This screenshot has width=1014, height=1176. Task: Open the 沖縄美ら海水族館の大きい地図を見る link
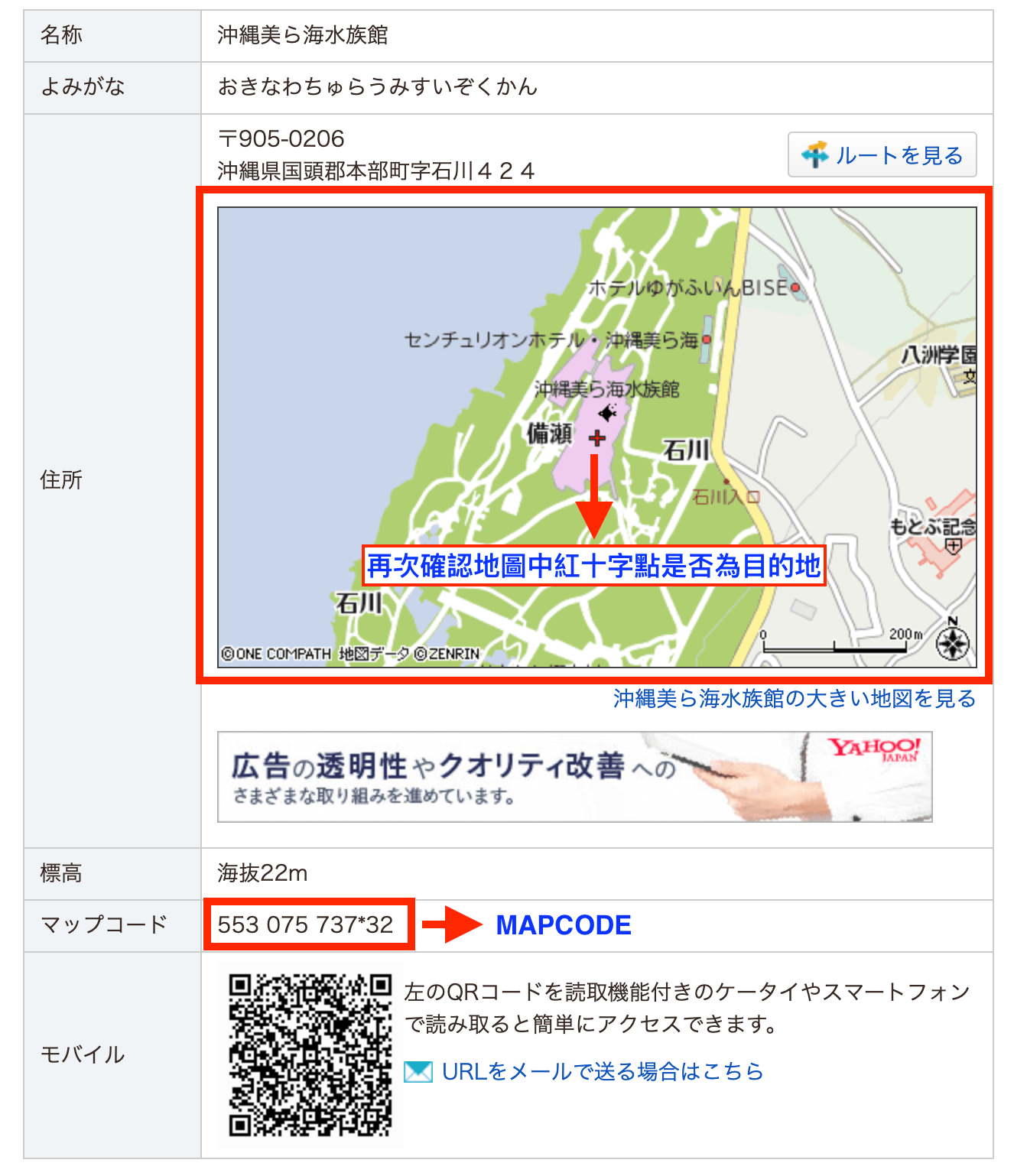coord(794,698)
